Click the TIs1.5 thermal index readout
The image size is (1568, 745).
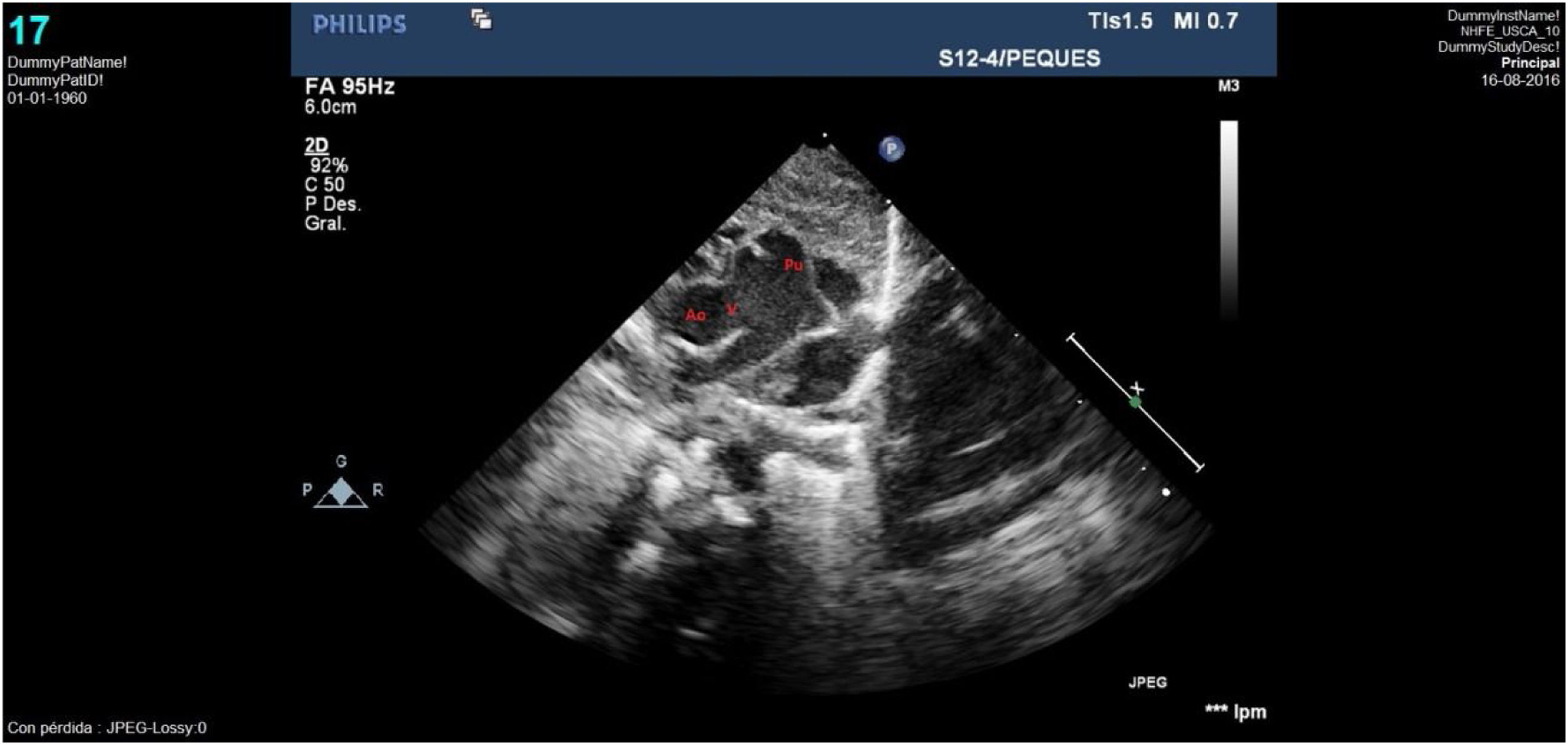click(x=1120, y=21)
